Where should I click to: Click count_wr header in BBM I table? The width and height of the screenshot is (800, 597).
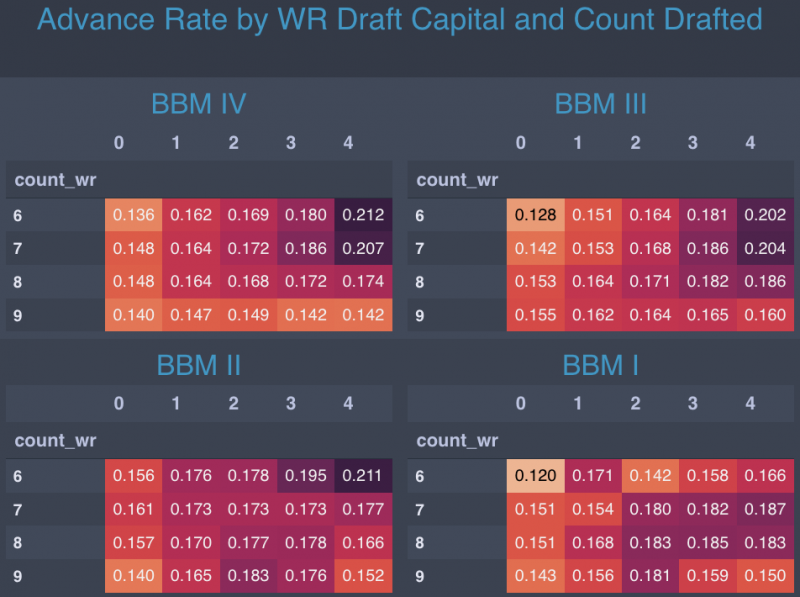click(457, 441)
